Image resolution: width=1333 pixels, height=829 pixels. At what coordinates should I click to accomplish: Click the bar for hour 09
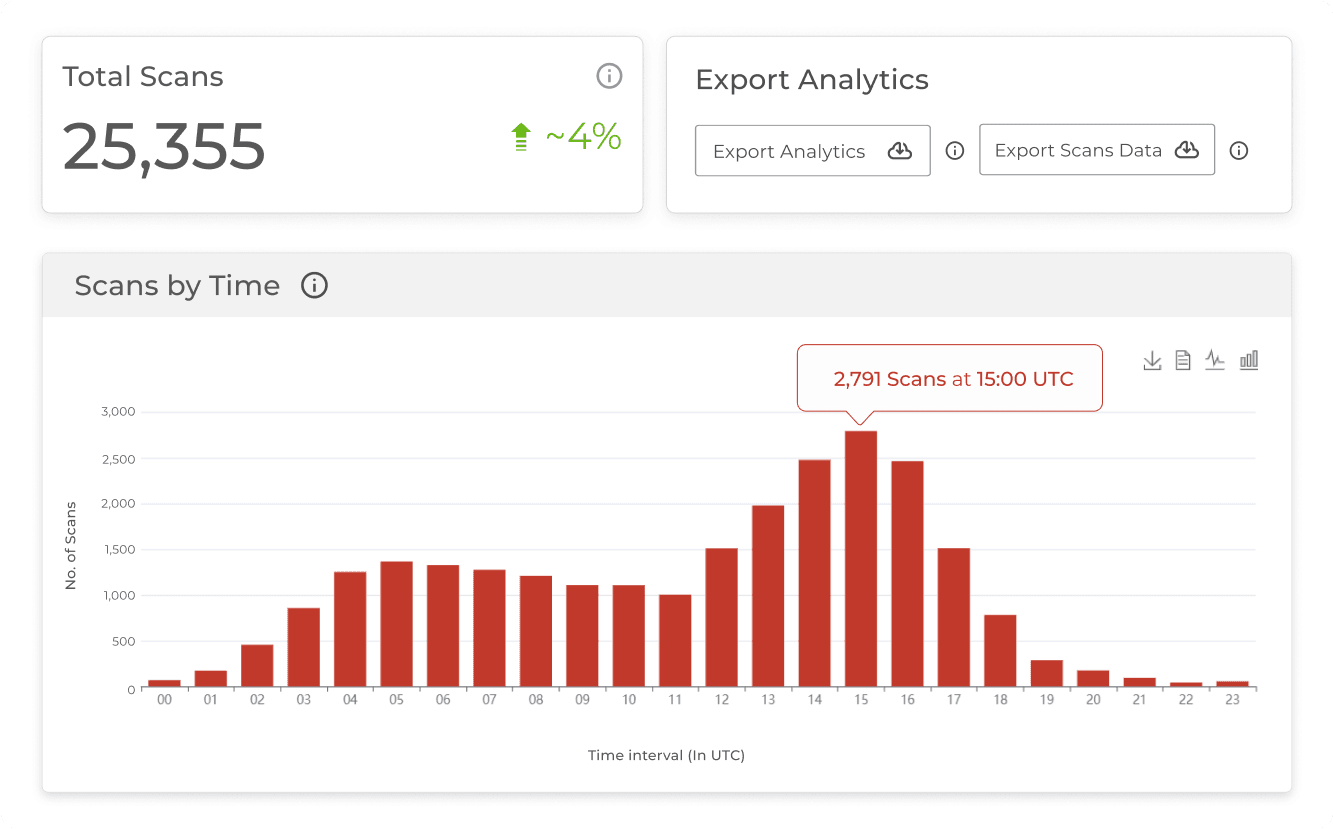[x=582, y=636]
